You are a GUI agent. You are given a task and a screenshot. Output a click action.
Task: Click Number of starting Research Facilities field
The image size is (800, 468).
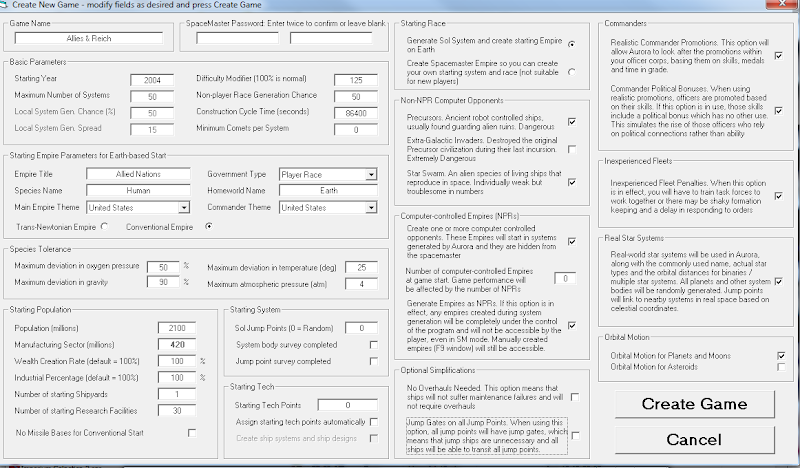click(x=177, y=410)
